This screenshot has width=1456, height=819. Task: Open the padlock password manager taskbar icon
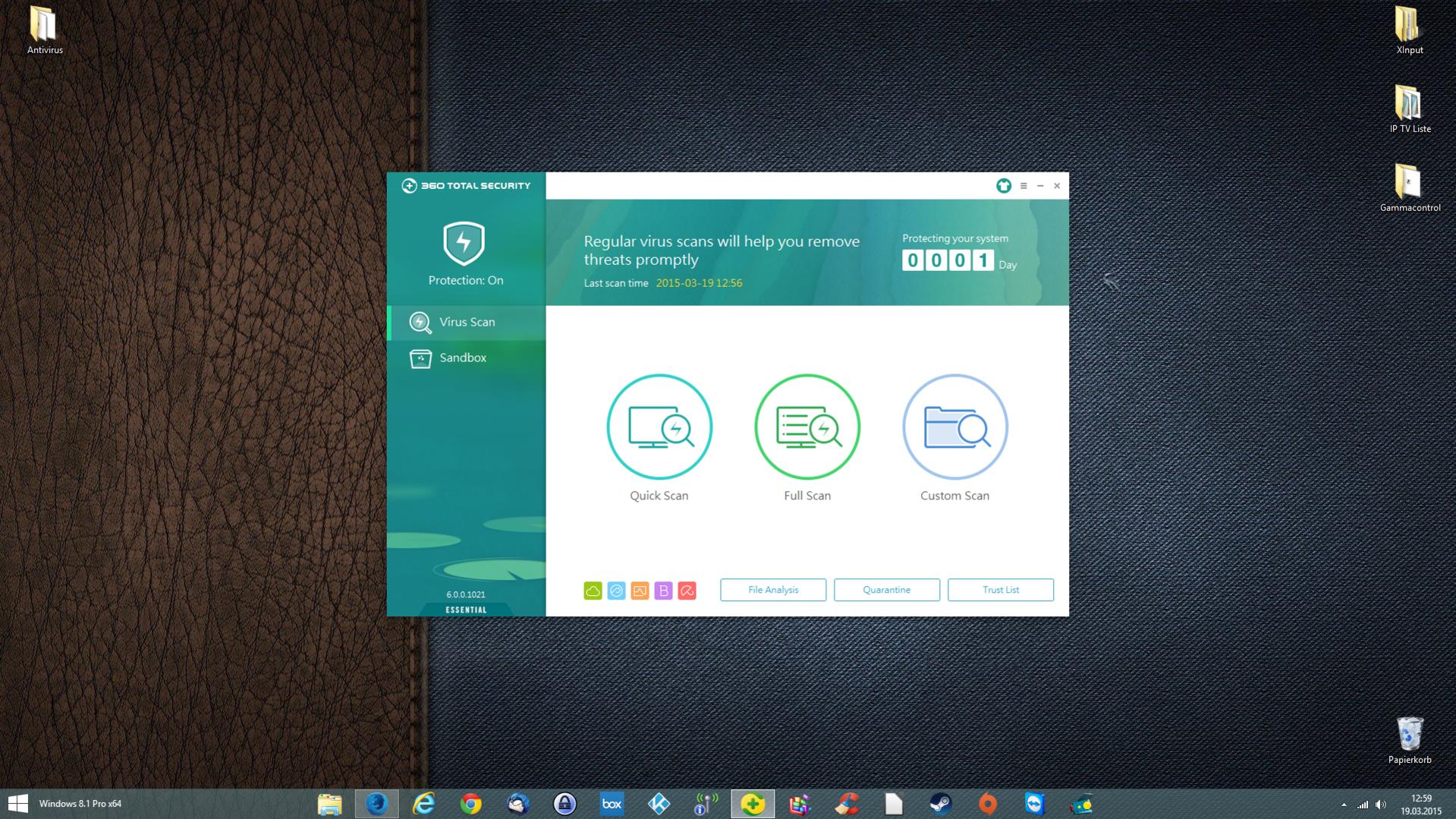tap(564, 804)
